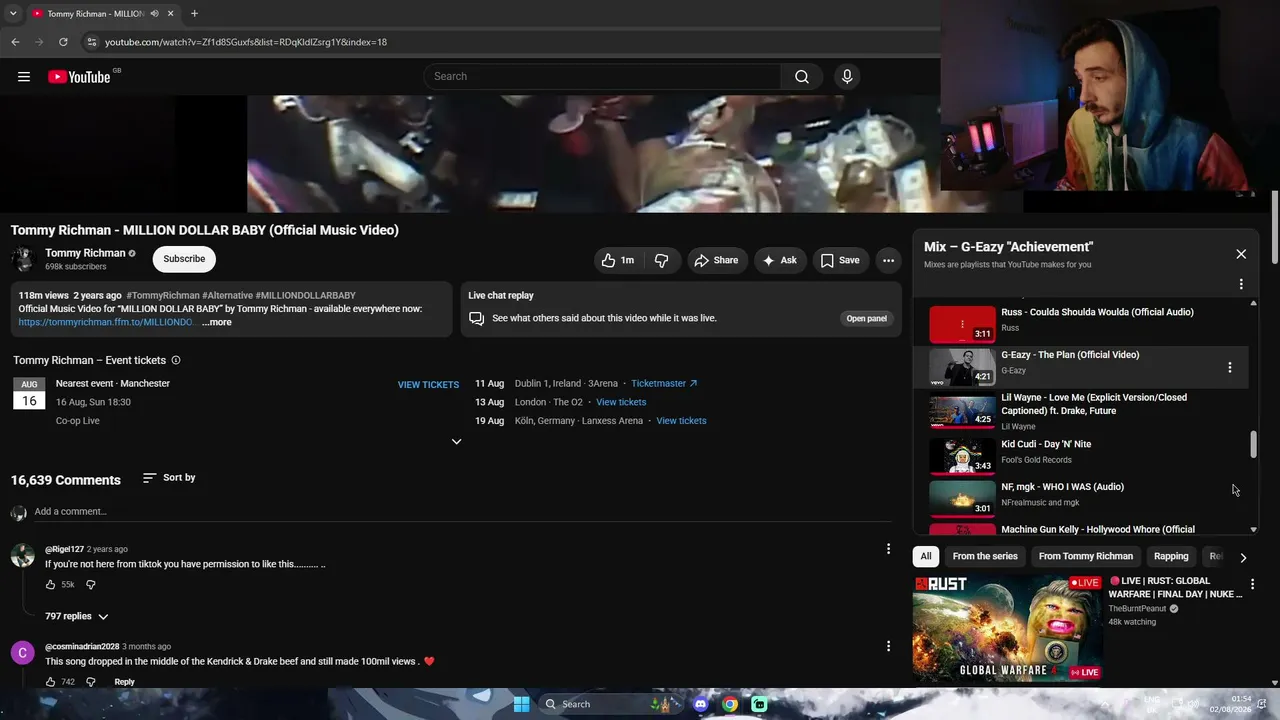
Task: Play NF, mgk WHO I WAS
Action: point(1080,496)
